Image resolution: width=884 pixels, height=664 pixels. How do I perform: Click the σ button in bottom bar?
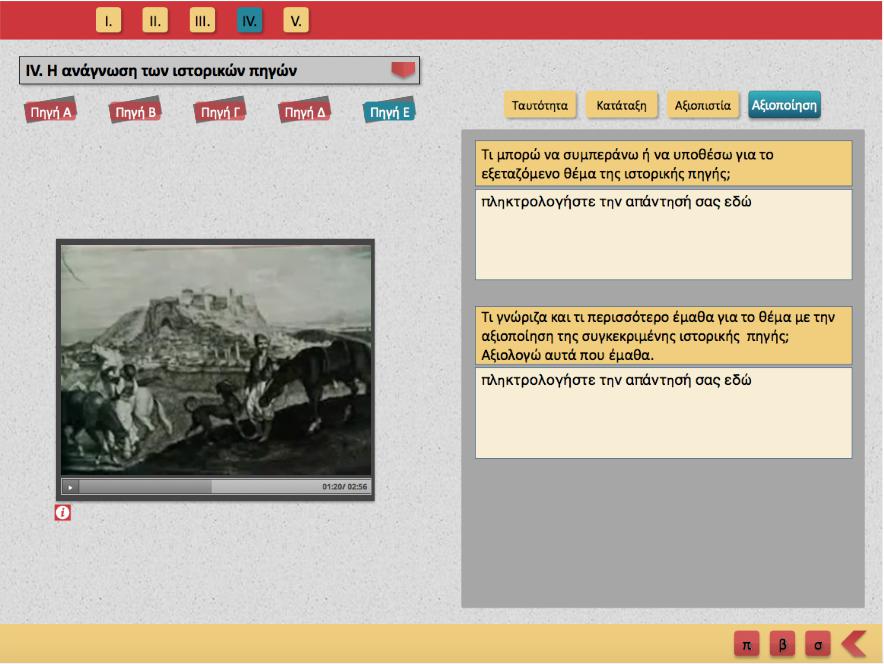coord(818,644)
